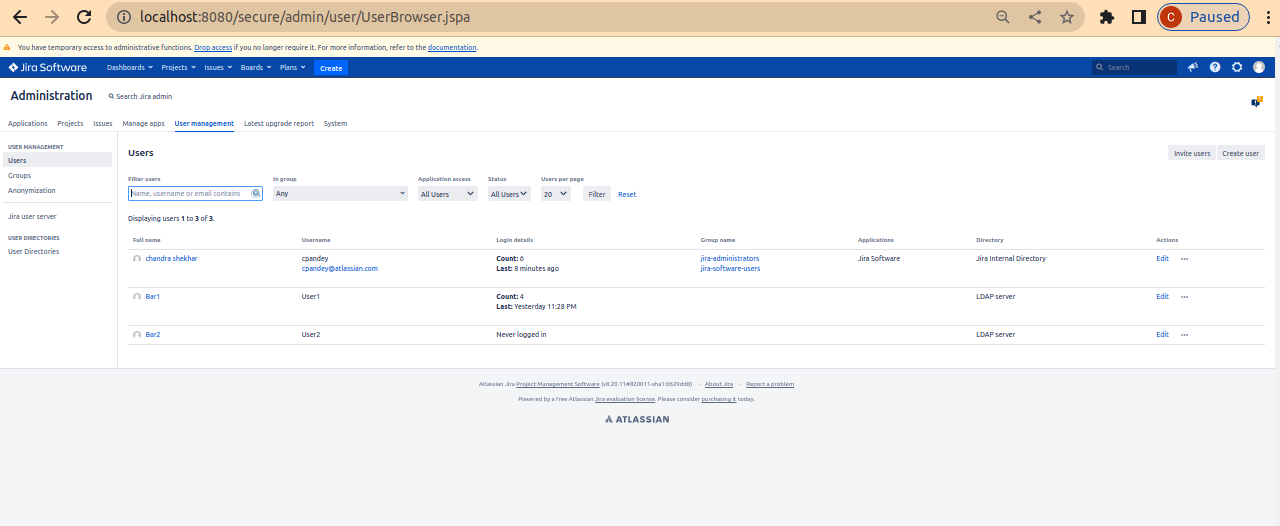This screenshot has width=1280, height=526.
Task: Toggle the browser side panel icon
Action: pyautogui.click(x=1138, y=17)
